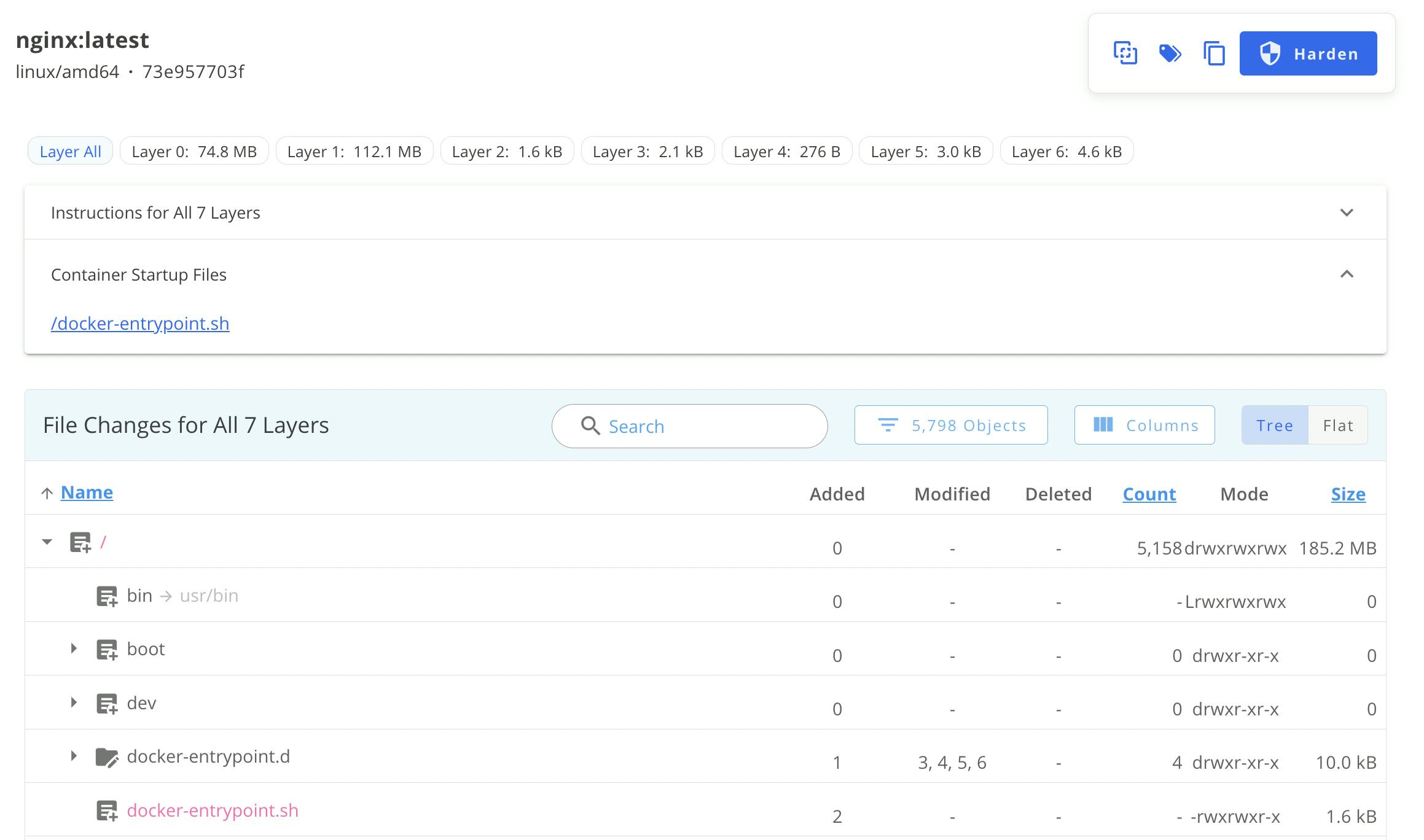1424x840 pixels.
Task: Select Layer 1: 112.1 MB
Action: pyautogui.click(x=354, y=151)
